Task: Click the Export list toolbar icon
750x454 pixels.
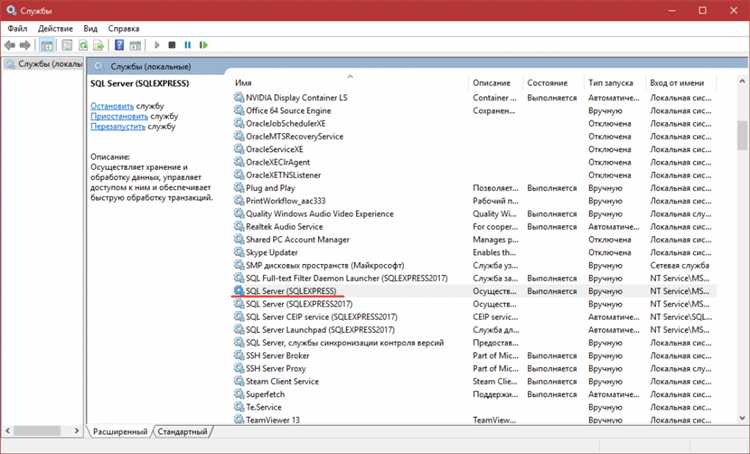Action: [99, 45]
